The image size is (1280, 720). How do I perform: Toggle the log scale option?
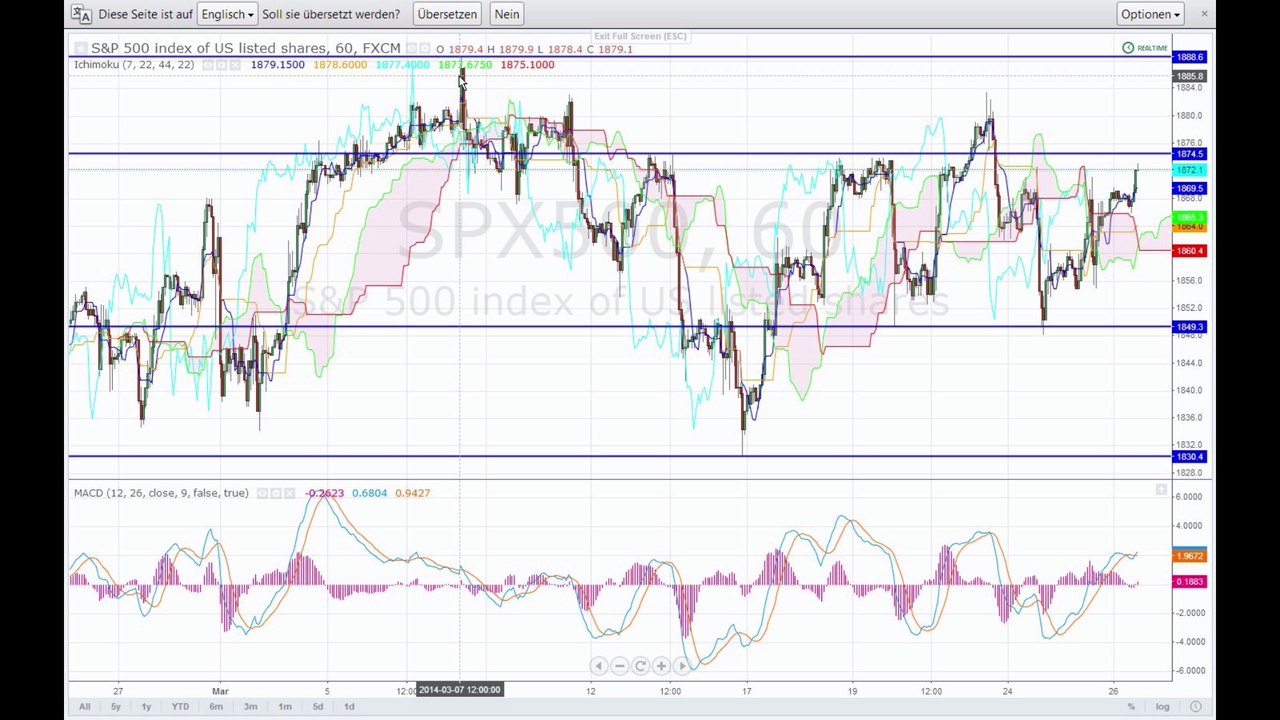[x=1163, y=707]
